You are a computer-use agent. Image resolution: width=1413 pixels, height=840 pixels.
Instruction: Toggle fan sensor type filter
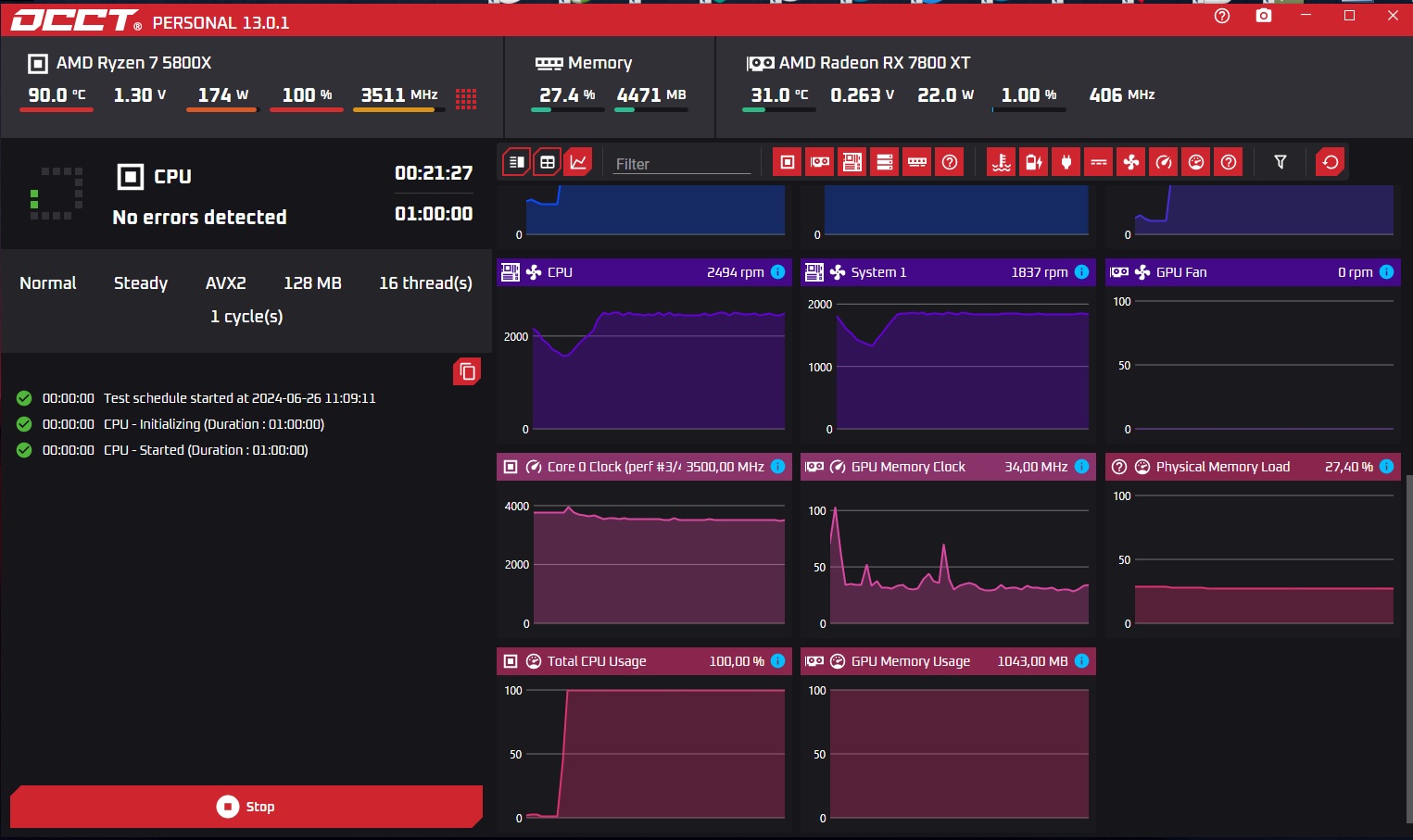(x=1131, y=162)
